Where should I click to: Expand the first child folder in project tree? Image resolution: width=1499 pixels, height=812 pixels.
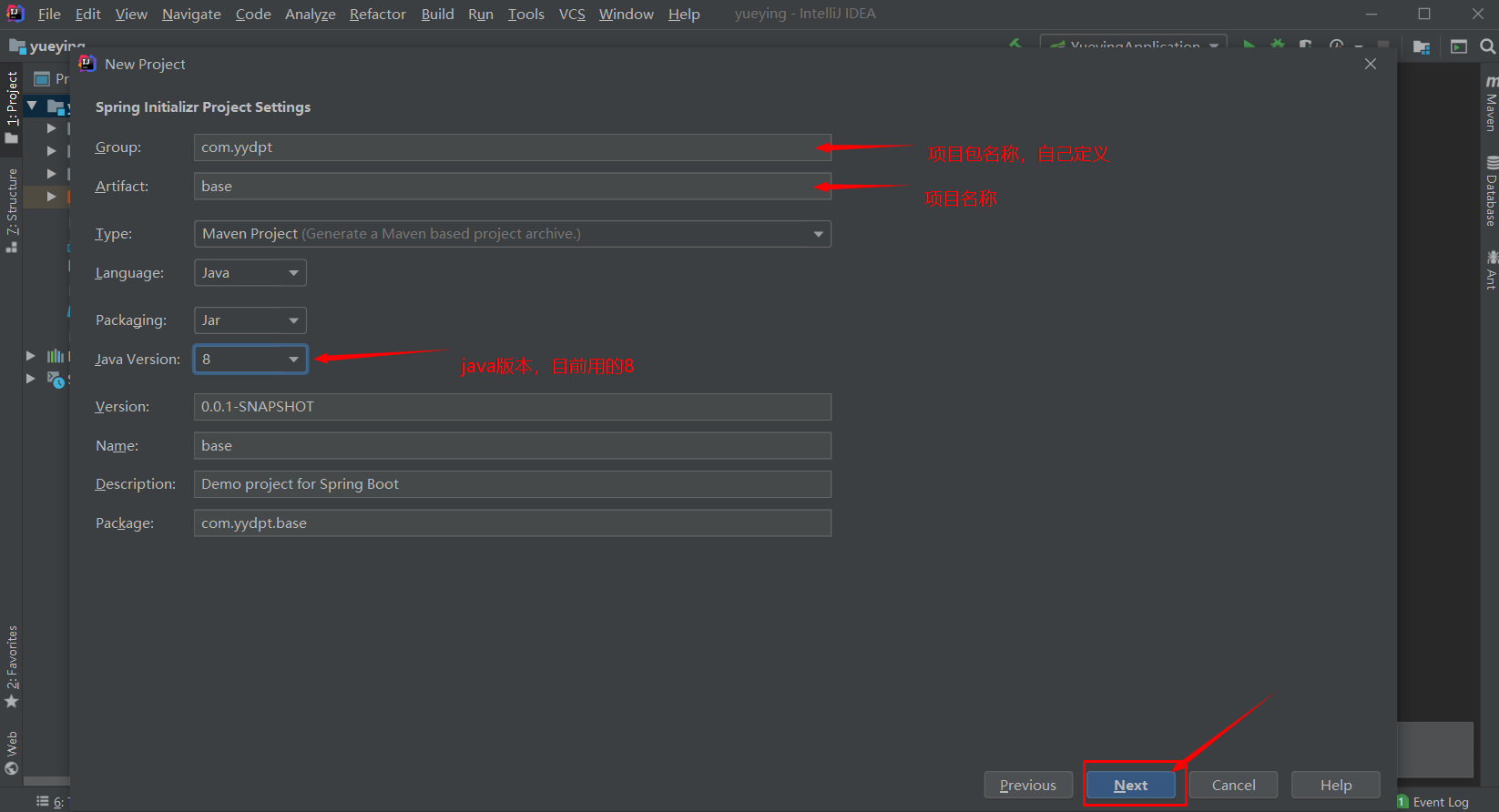coord(52,128)
